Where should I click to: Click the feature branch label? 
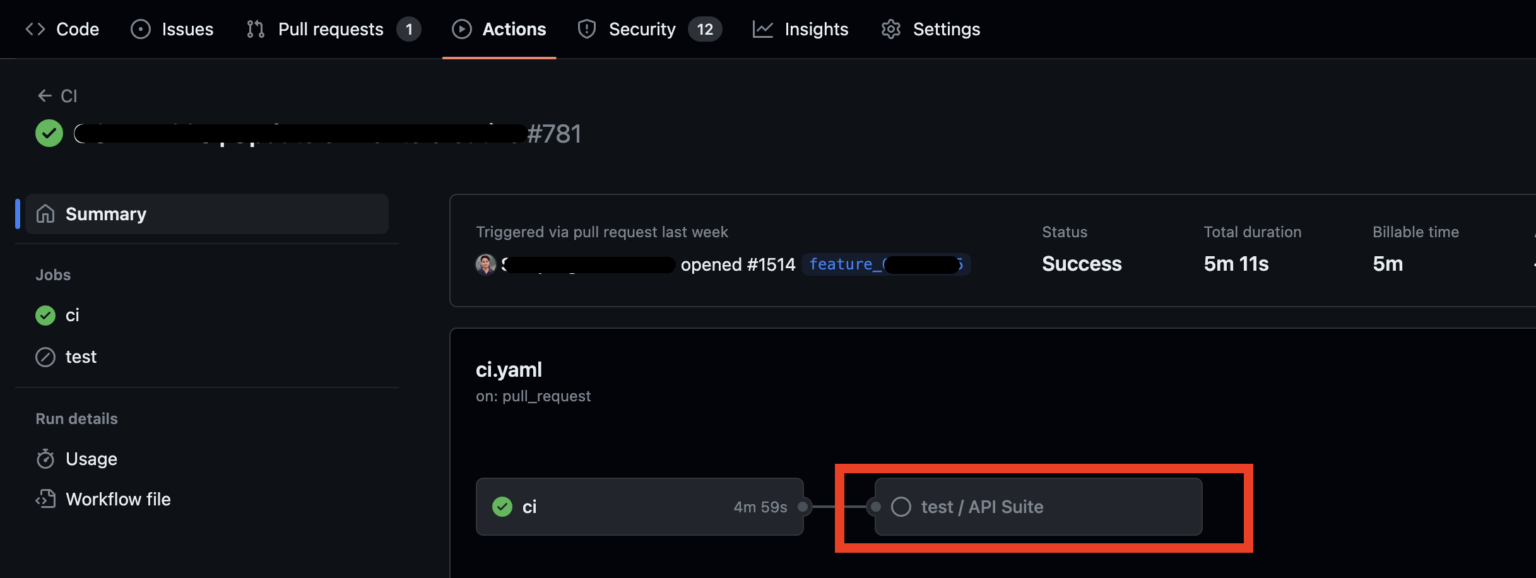(886, 264)
